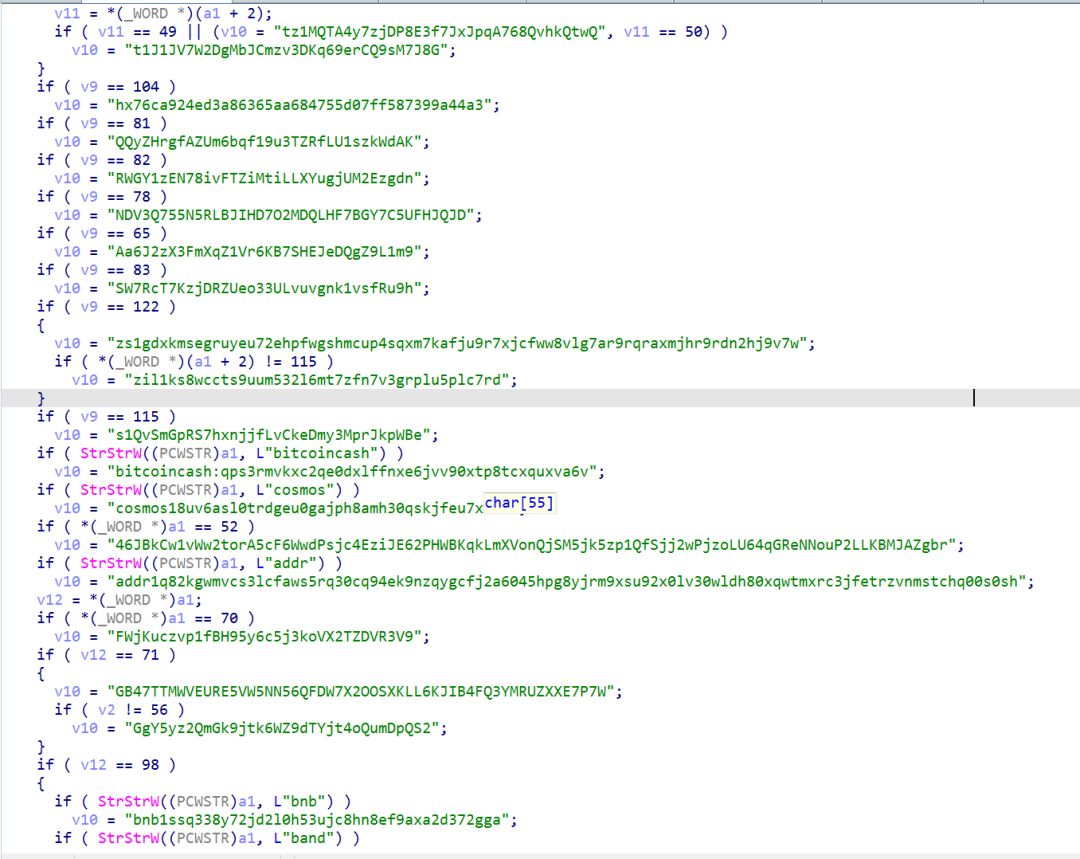Click the constant 98 compared with v12

pos(150,765)
